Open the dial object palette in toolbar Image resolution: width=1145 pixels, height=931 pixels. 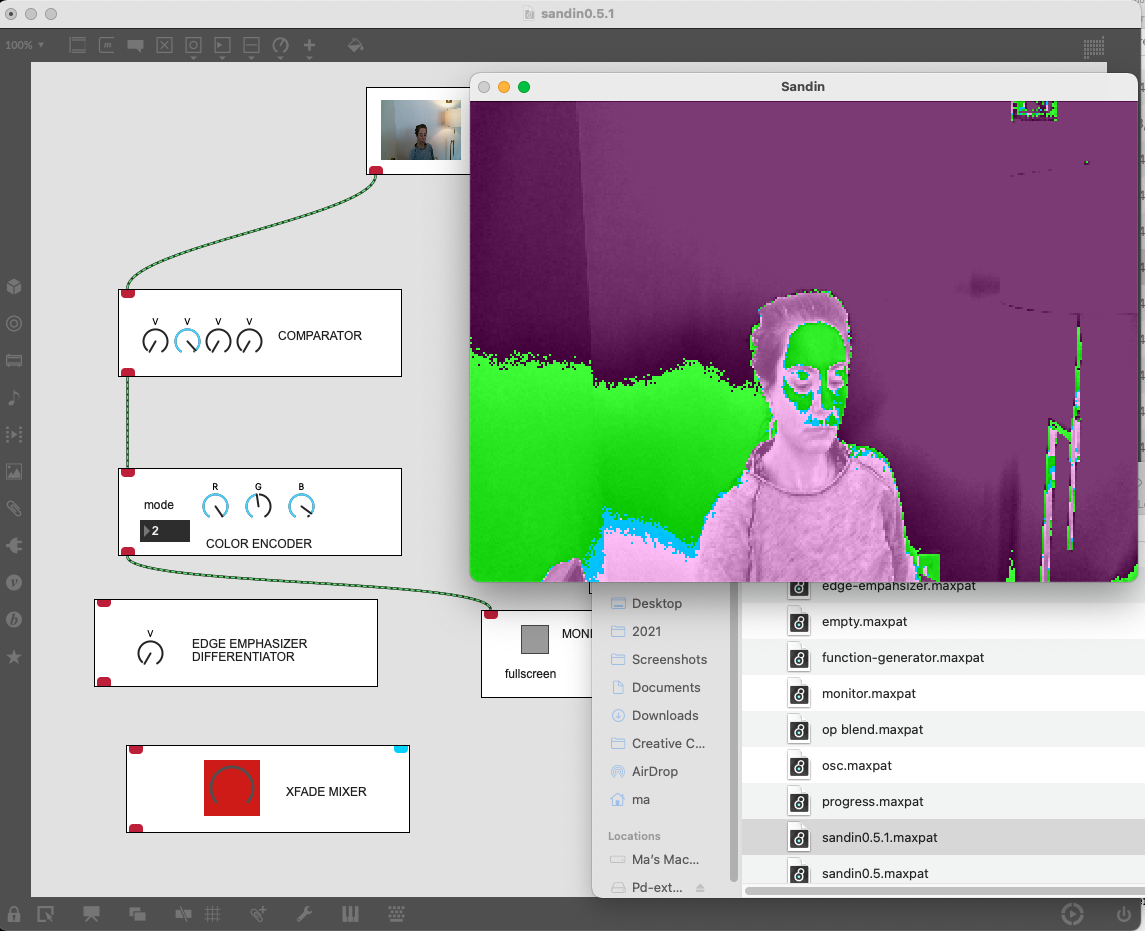[280, 45]
